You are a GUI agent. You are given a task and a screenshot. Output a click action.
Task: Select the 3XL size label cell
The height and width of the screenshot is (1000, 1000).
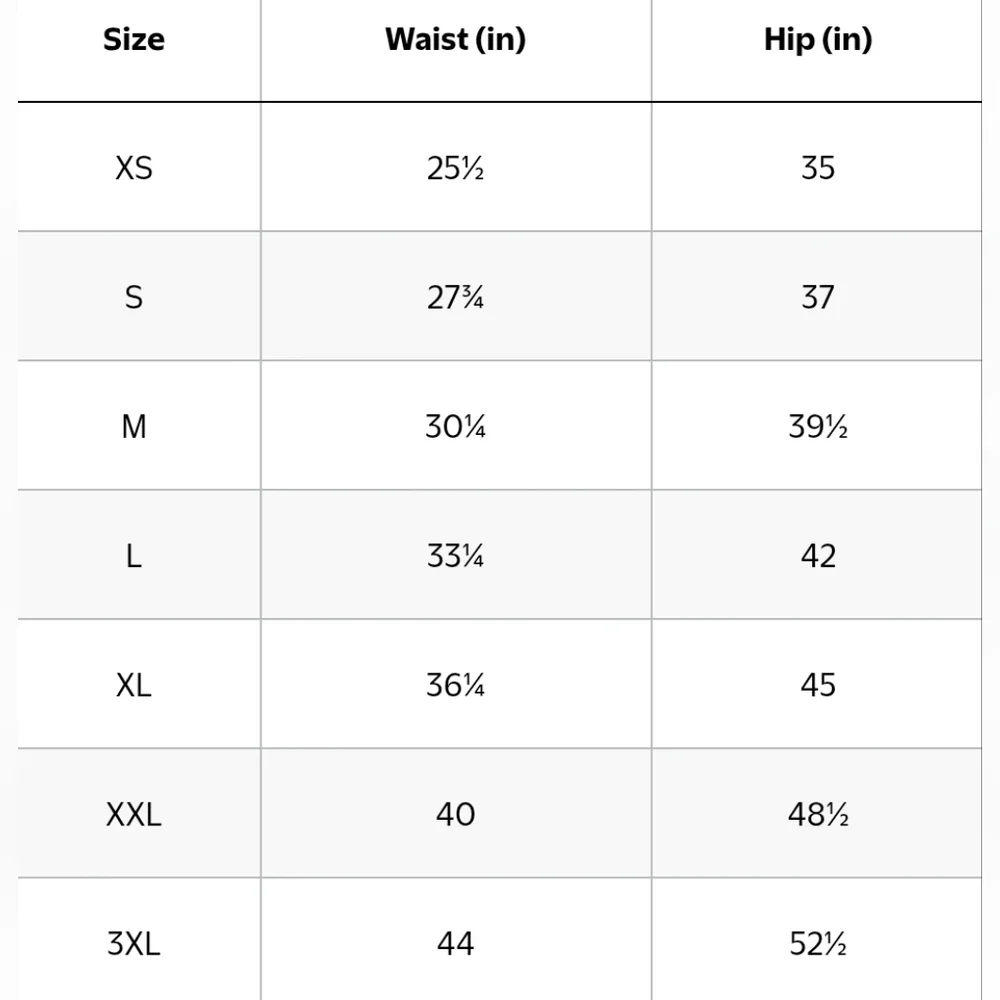tap(134, 943)
